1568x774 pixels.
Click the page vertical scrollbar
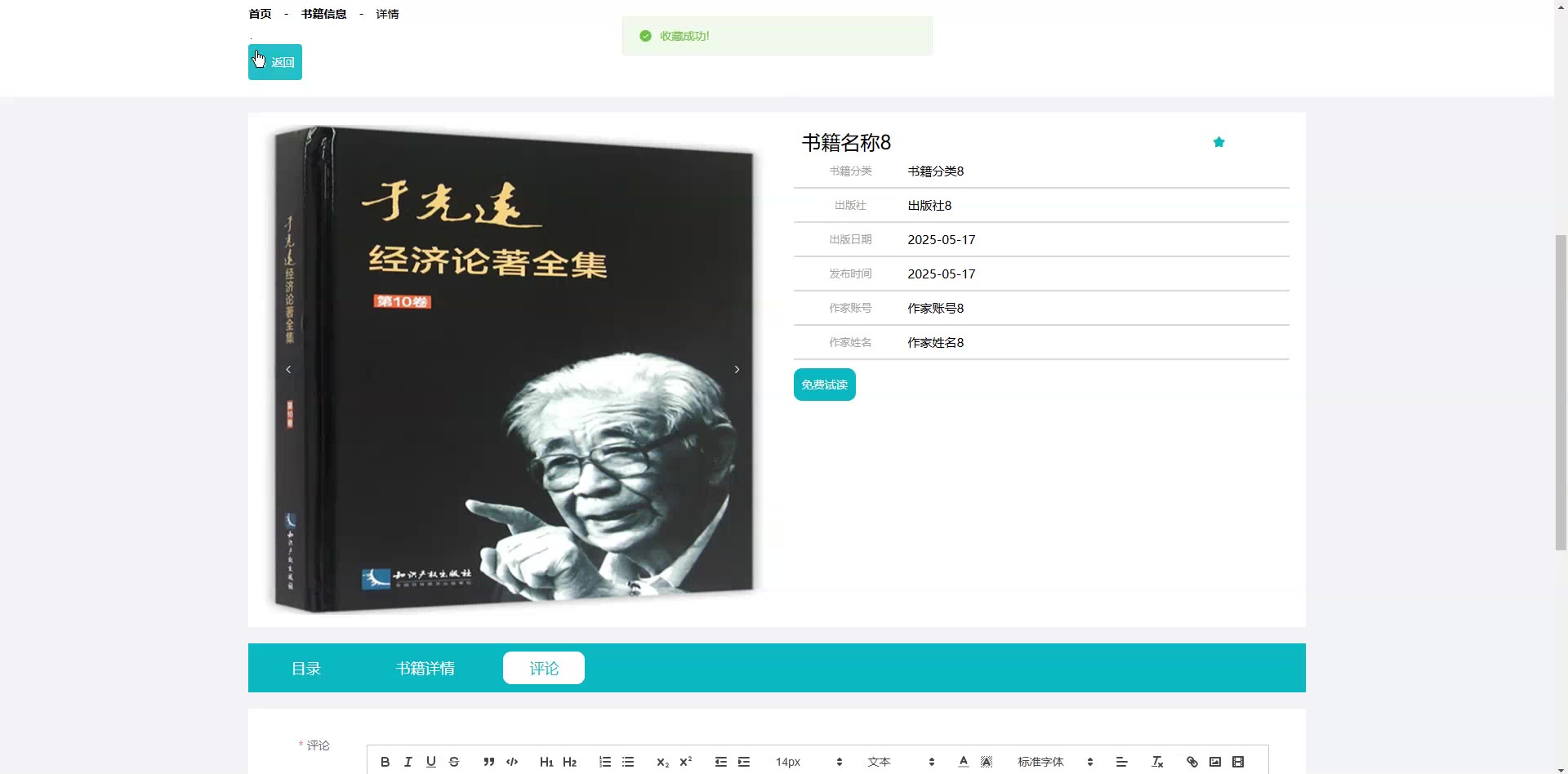[x=1561, y=392]
